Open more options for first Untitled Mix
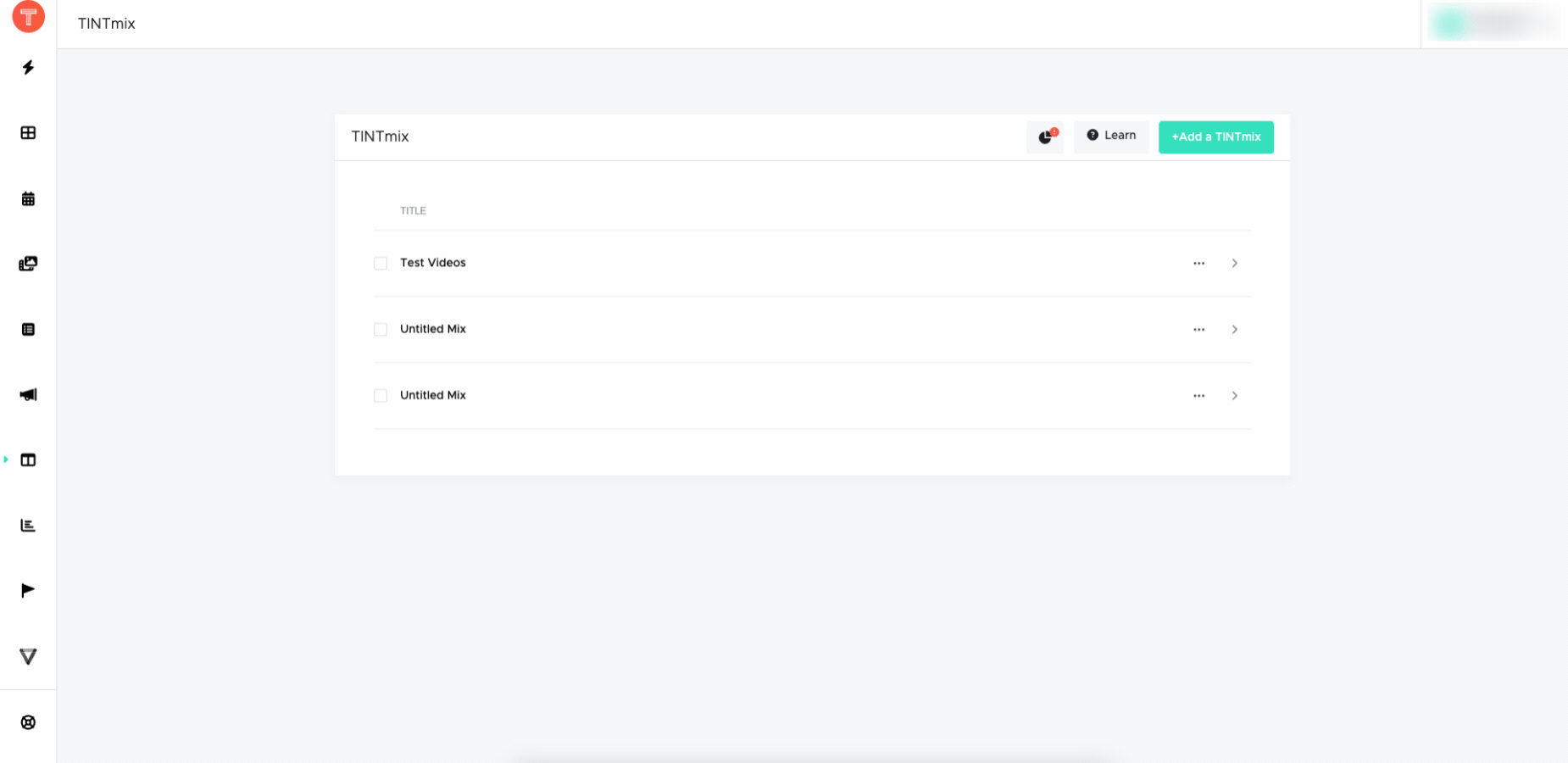1568x763 pixels. [1198, 330]
